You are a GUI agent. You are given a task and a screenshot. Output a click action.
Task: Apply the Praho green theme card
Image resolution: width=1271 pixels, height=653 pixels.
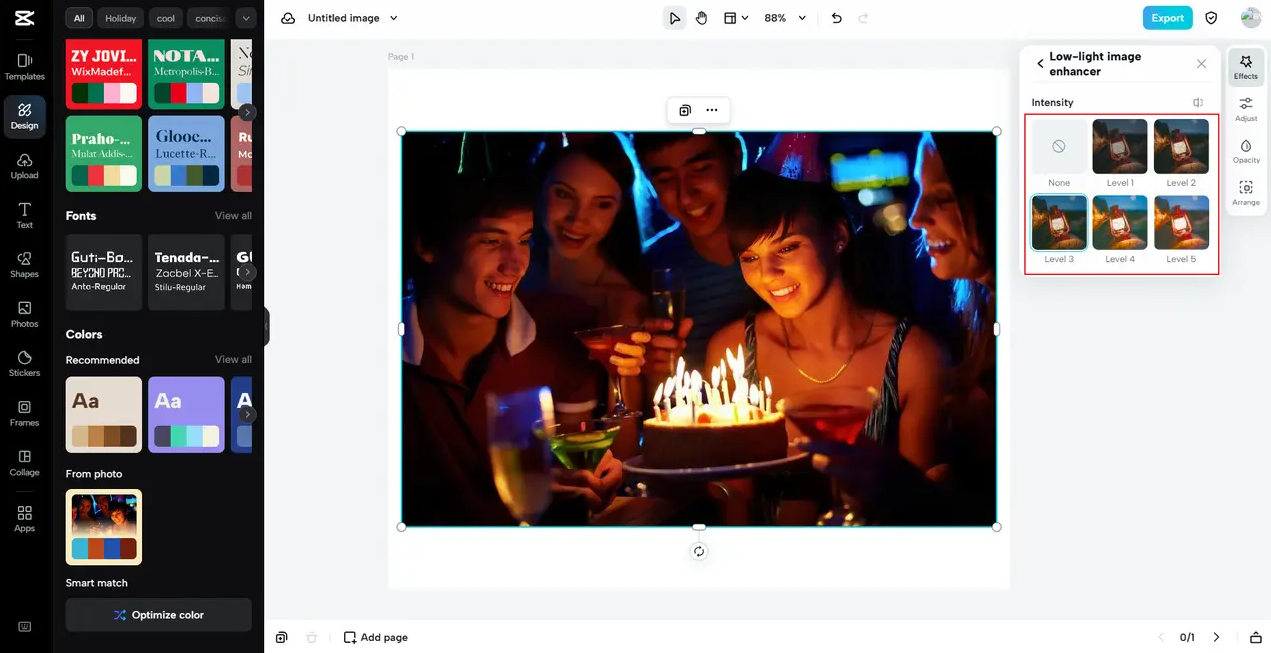104,153
